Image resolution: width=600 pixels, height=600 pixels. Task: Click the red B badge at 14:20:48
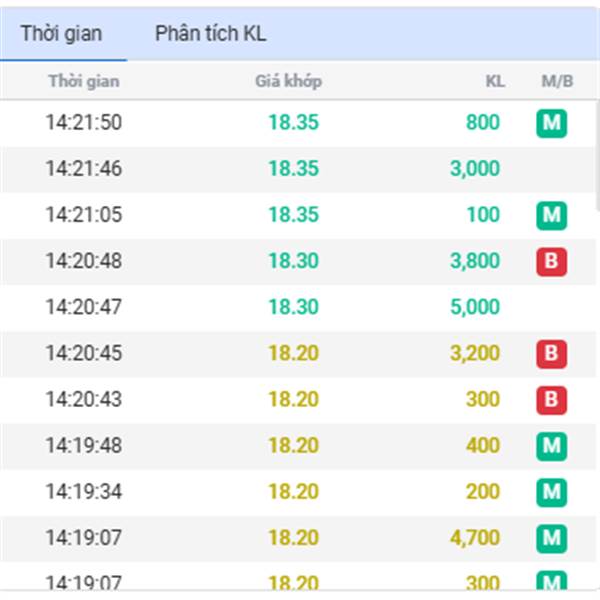pyautogui.click(x=551, y=261)
